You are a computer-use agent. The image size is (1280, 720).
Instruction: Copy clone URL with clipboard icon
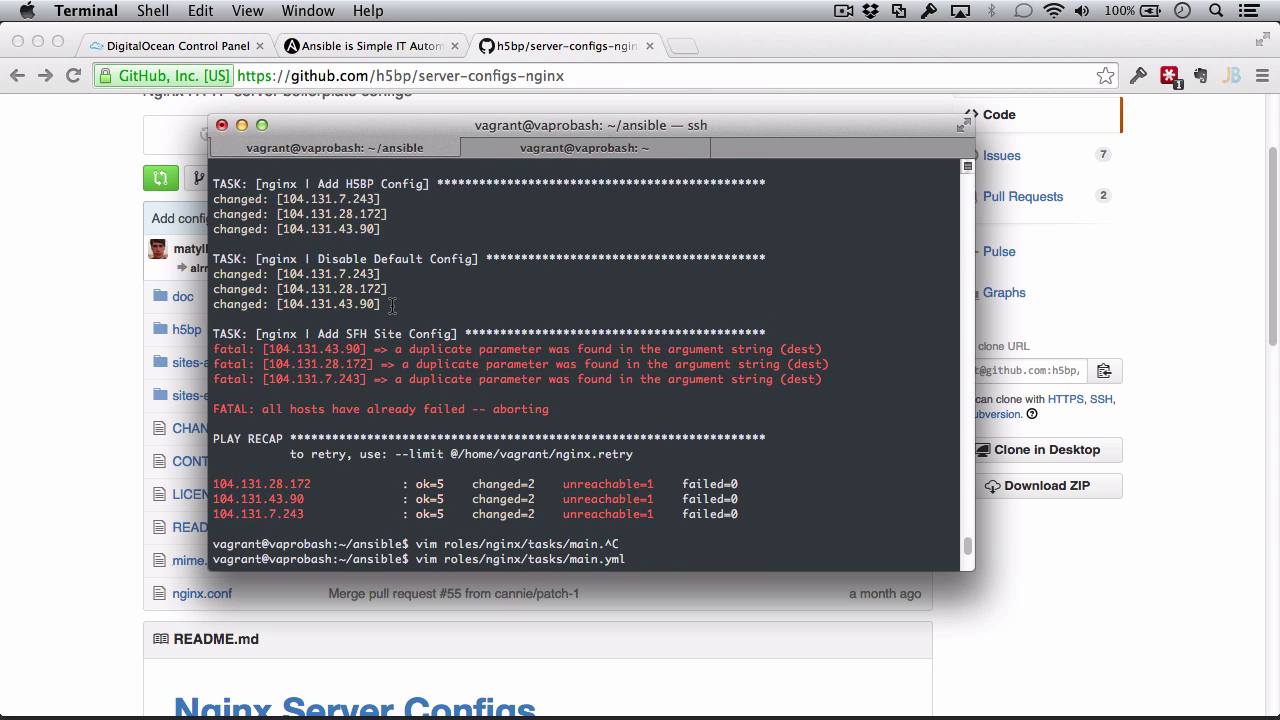pyautogui.click(x=1104, y=370)
